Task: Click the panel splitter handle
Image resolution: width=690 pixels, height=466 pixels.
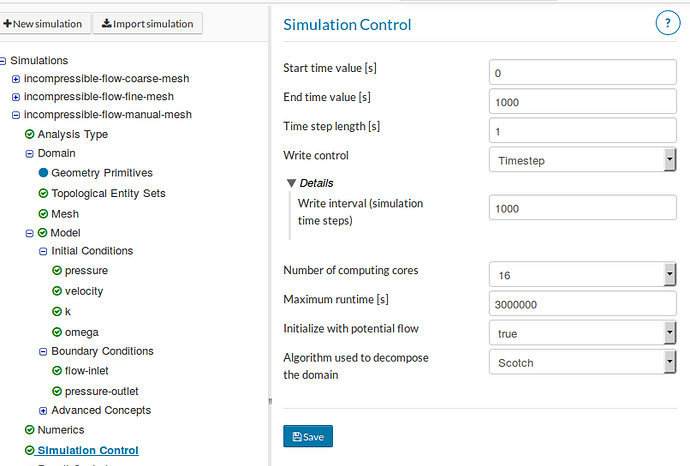Action: click(270, 401)
